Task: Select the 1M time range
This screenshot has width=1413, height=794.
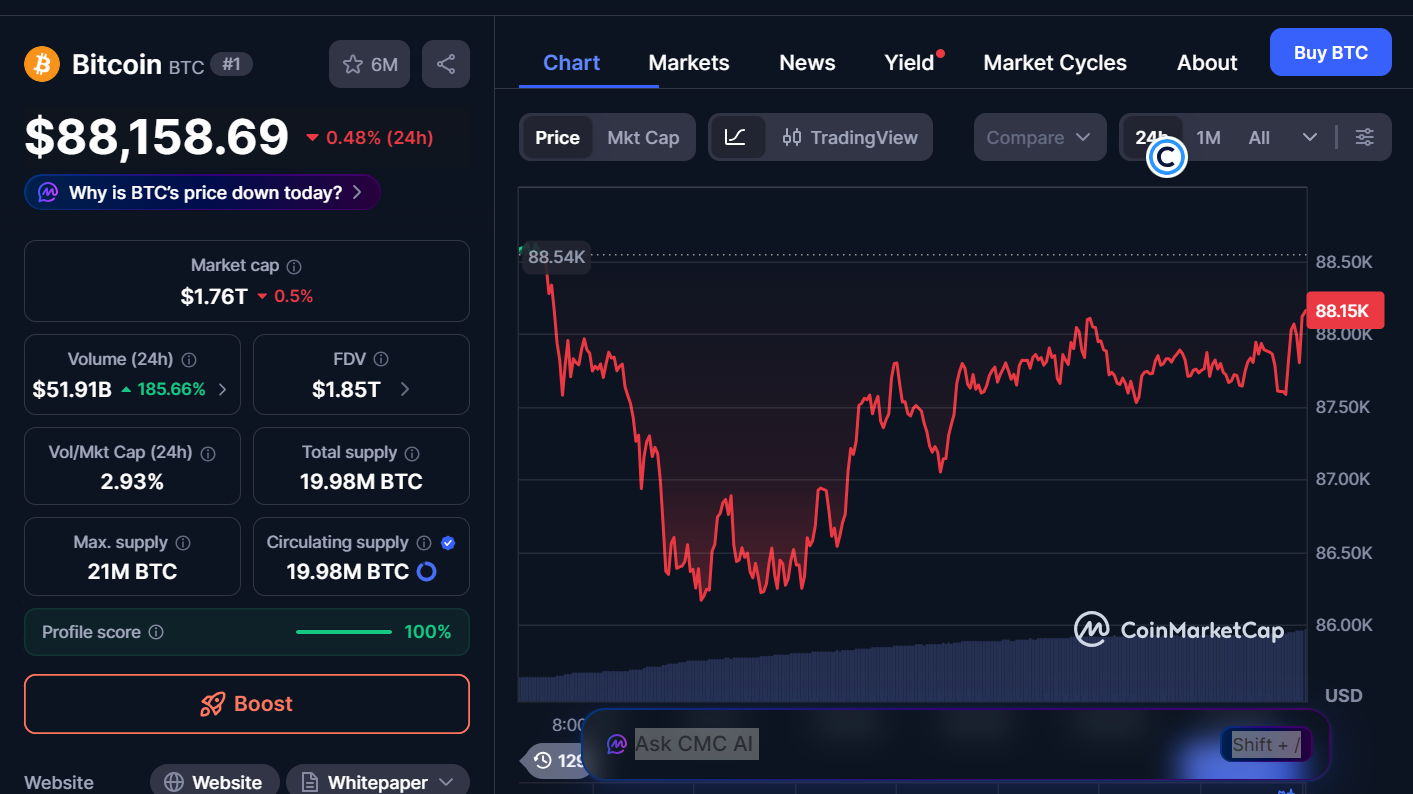Action: pyautogui.click(x=1208, y=138)
